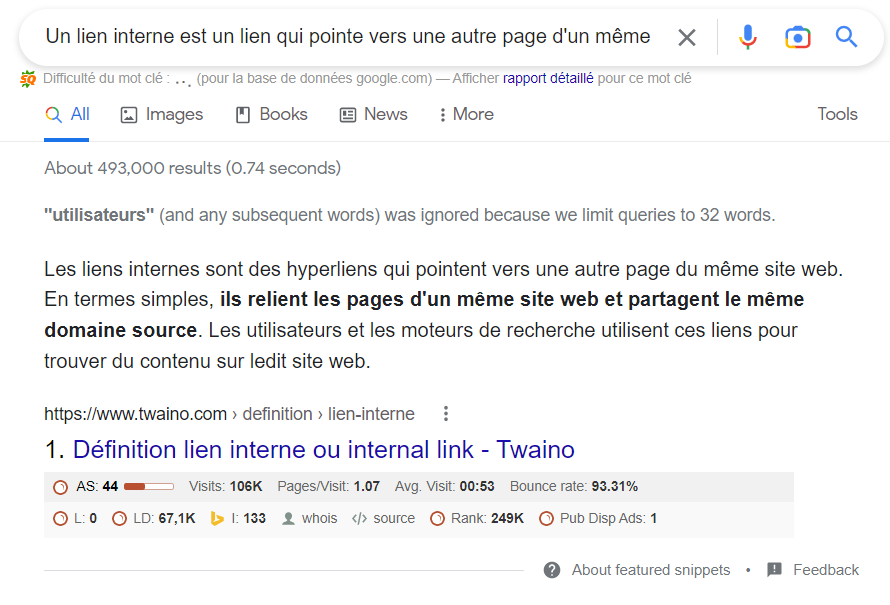This screenshot has width=890, height=605.
Task: Click the Feedback flag icon
Action: (774, 570)
